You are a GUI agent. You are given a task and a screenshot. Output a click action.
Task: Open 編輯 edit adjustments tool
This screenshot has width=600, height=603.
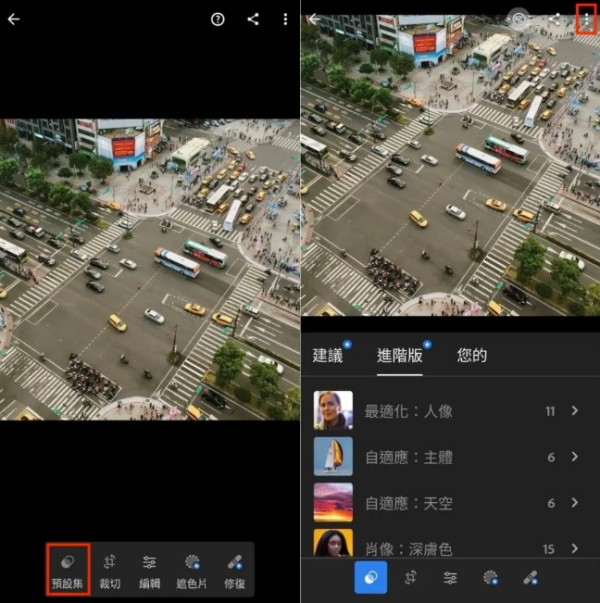(149, 570)
